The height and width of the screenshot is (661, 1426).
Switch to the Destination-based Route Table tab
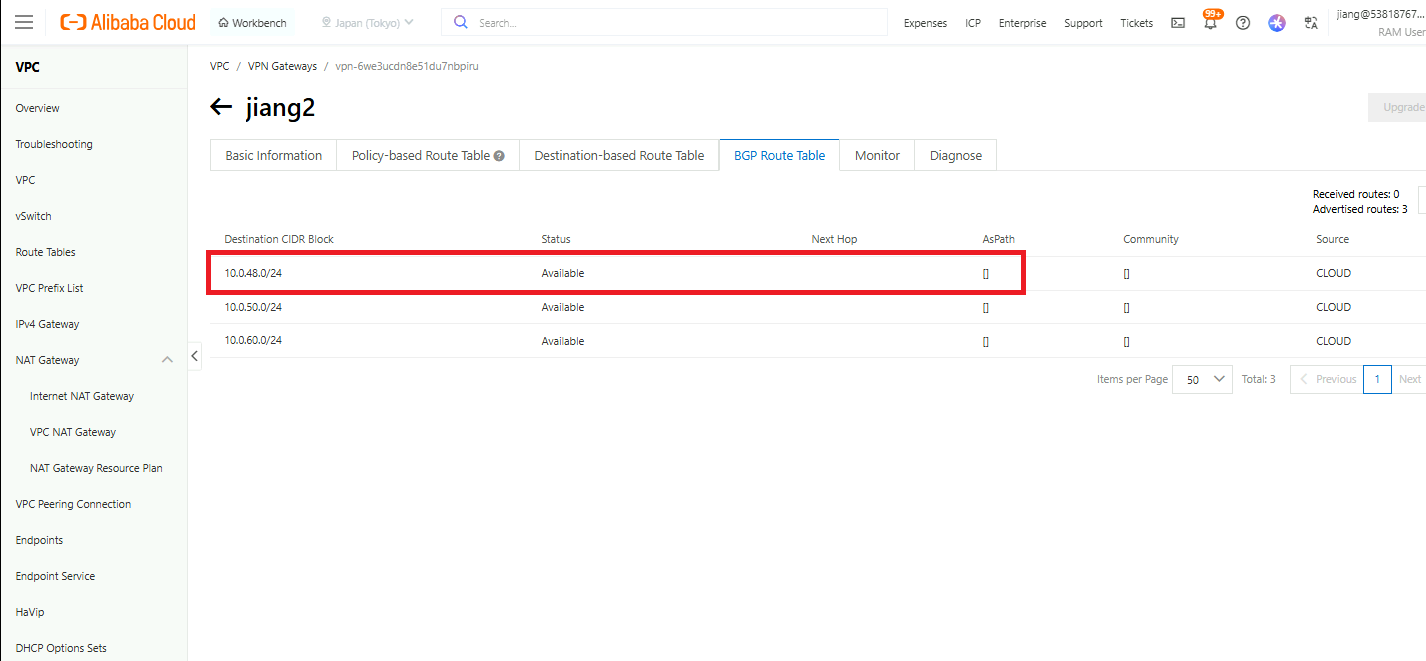619,155
